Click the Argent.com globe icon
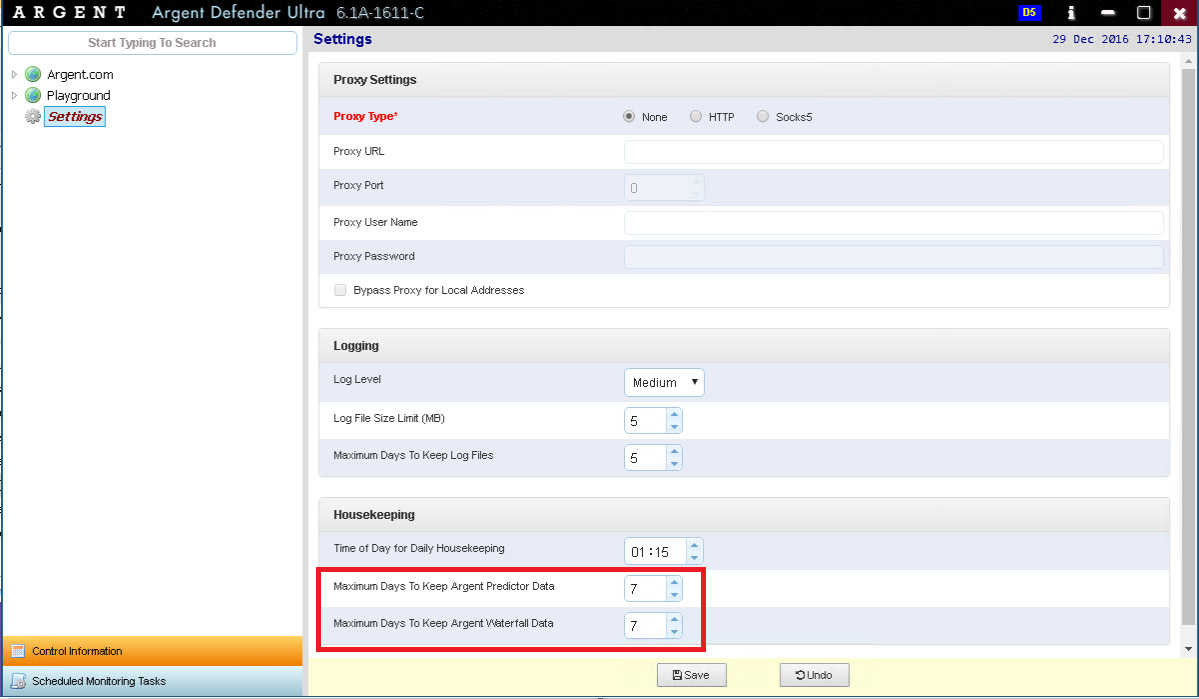Screen dimensions: 1199x699 (x=33, y=74)
